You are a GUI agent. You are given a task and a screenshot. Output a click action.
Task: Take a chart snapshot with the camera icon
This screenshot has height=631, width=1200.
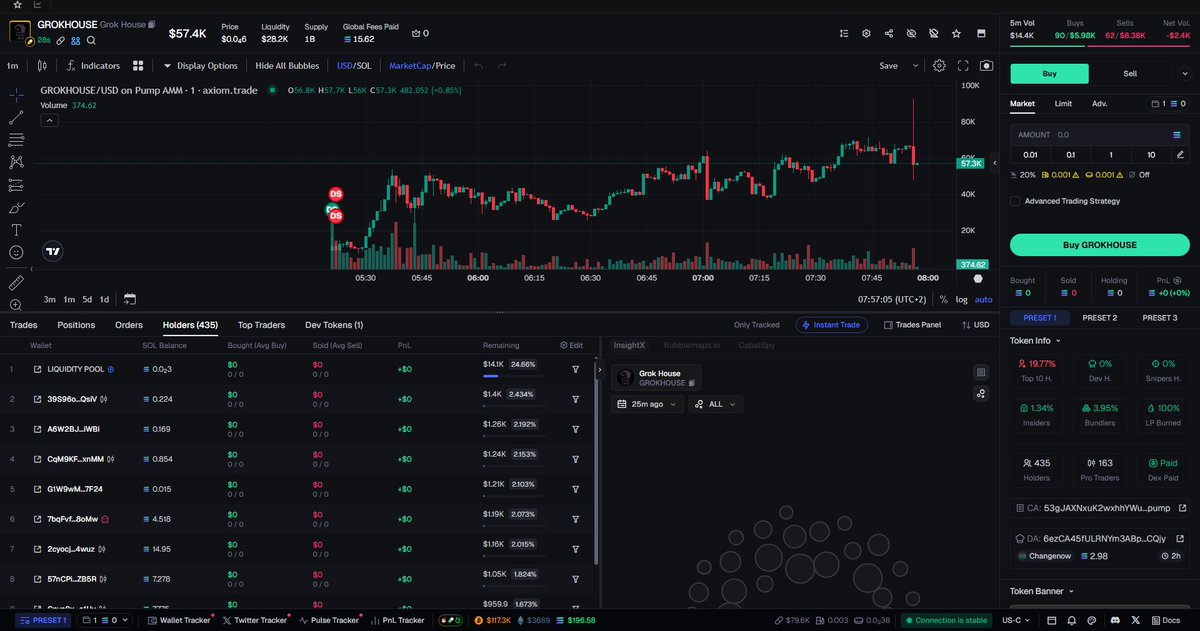click(987, 66)
